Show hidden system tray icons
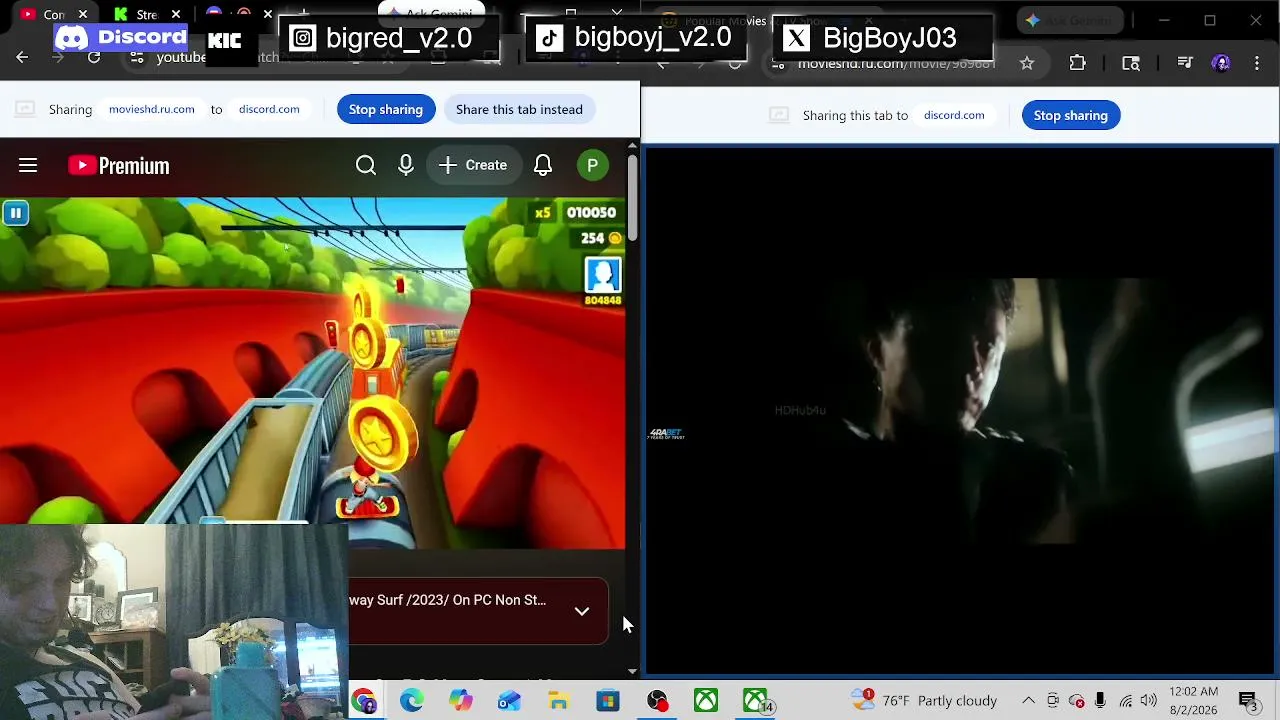Image resolution: width=1280 pixels, height=720 pixels. point(1028,701)
